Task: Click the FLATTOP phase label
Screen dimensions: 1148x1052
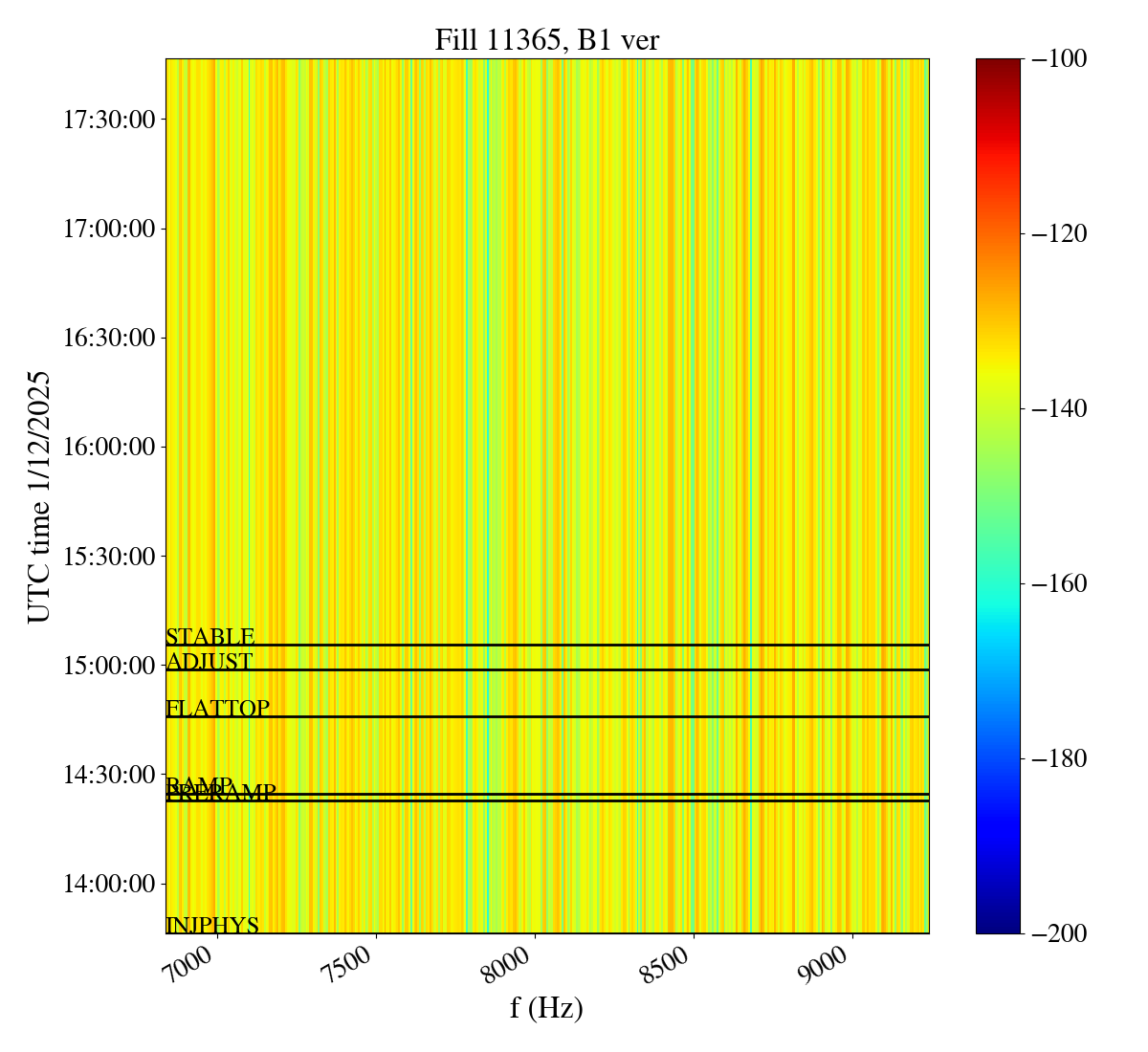Action: click(217, 709)
